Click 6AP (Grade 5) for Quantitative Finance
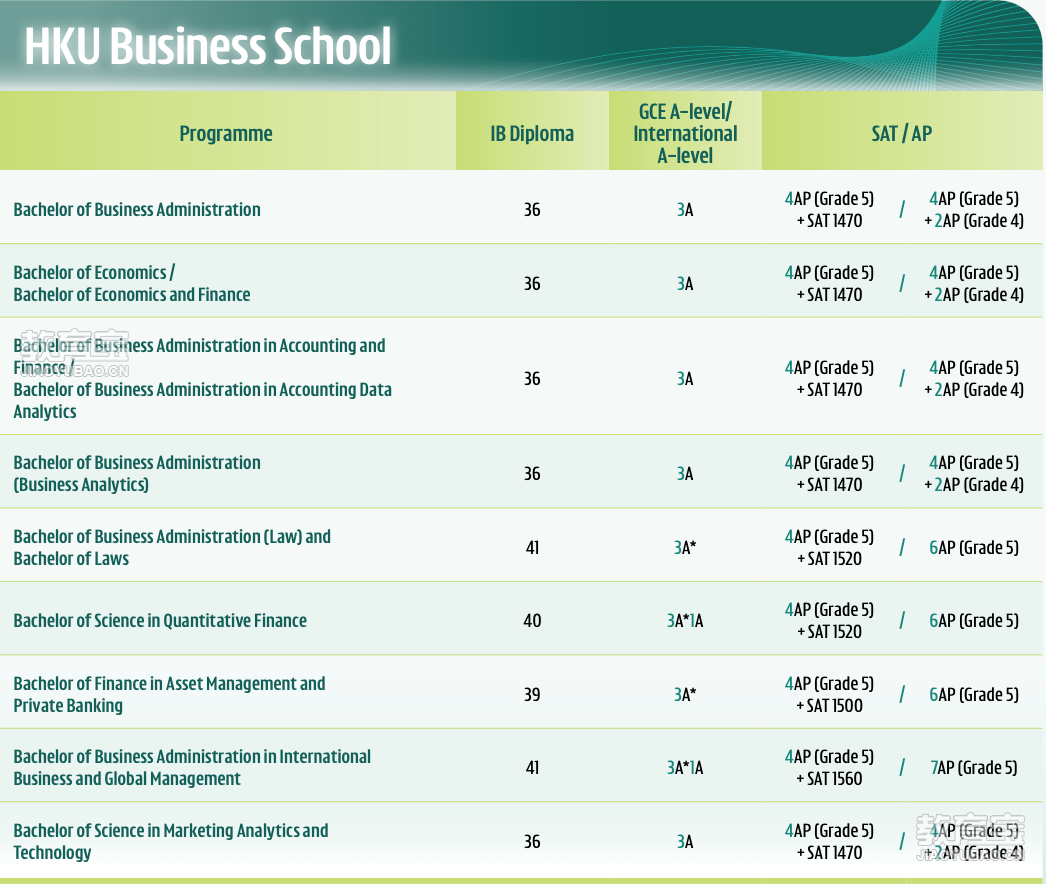The height and width of the screenshot is (884, 1046). 974,620
